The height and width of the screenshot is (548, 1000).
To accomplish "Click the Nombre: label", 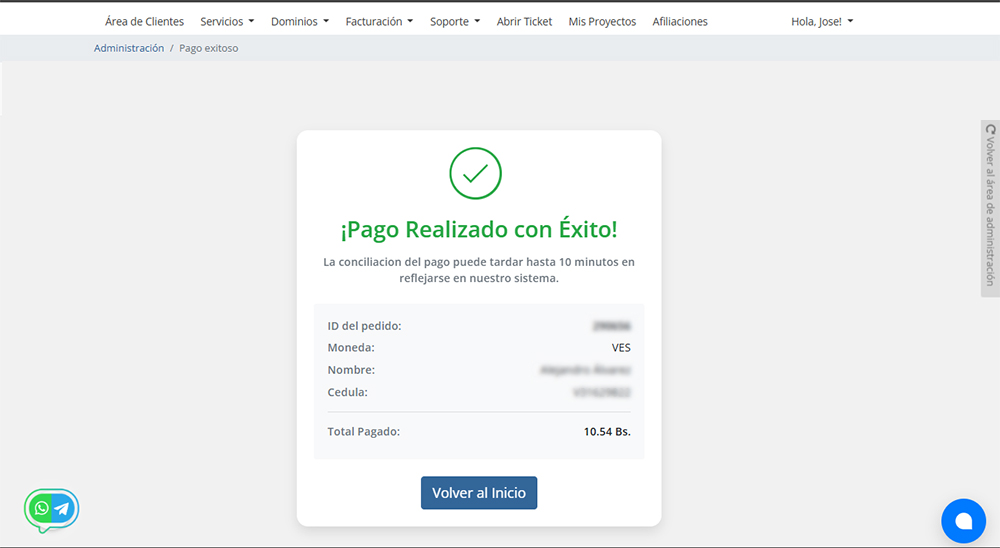I will tap(351, 370).
